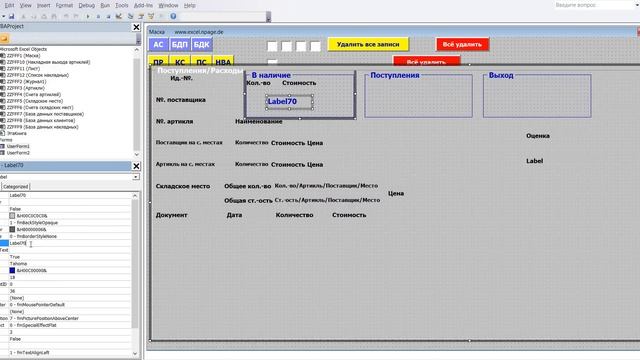Open the Debug menu
640x360 pixels.
(86, 5)
